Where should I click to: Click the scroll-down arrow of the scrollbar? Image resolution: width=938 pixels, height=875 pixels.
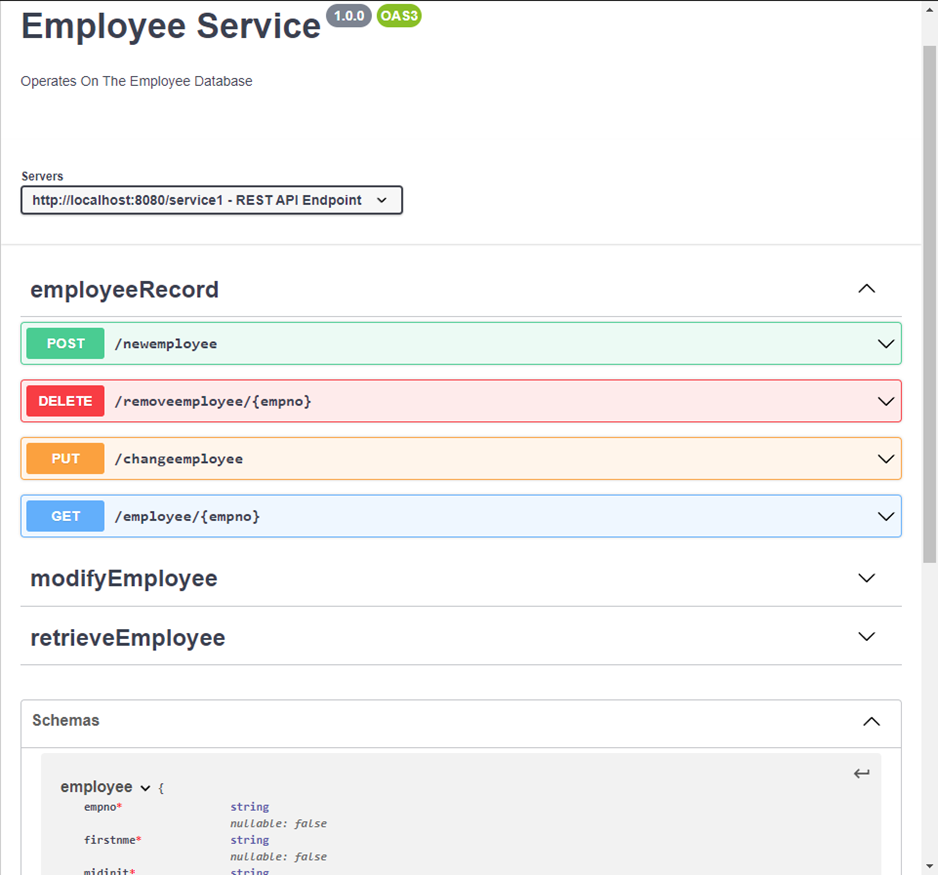pos(930,865)
